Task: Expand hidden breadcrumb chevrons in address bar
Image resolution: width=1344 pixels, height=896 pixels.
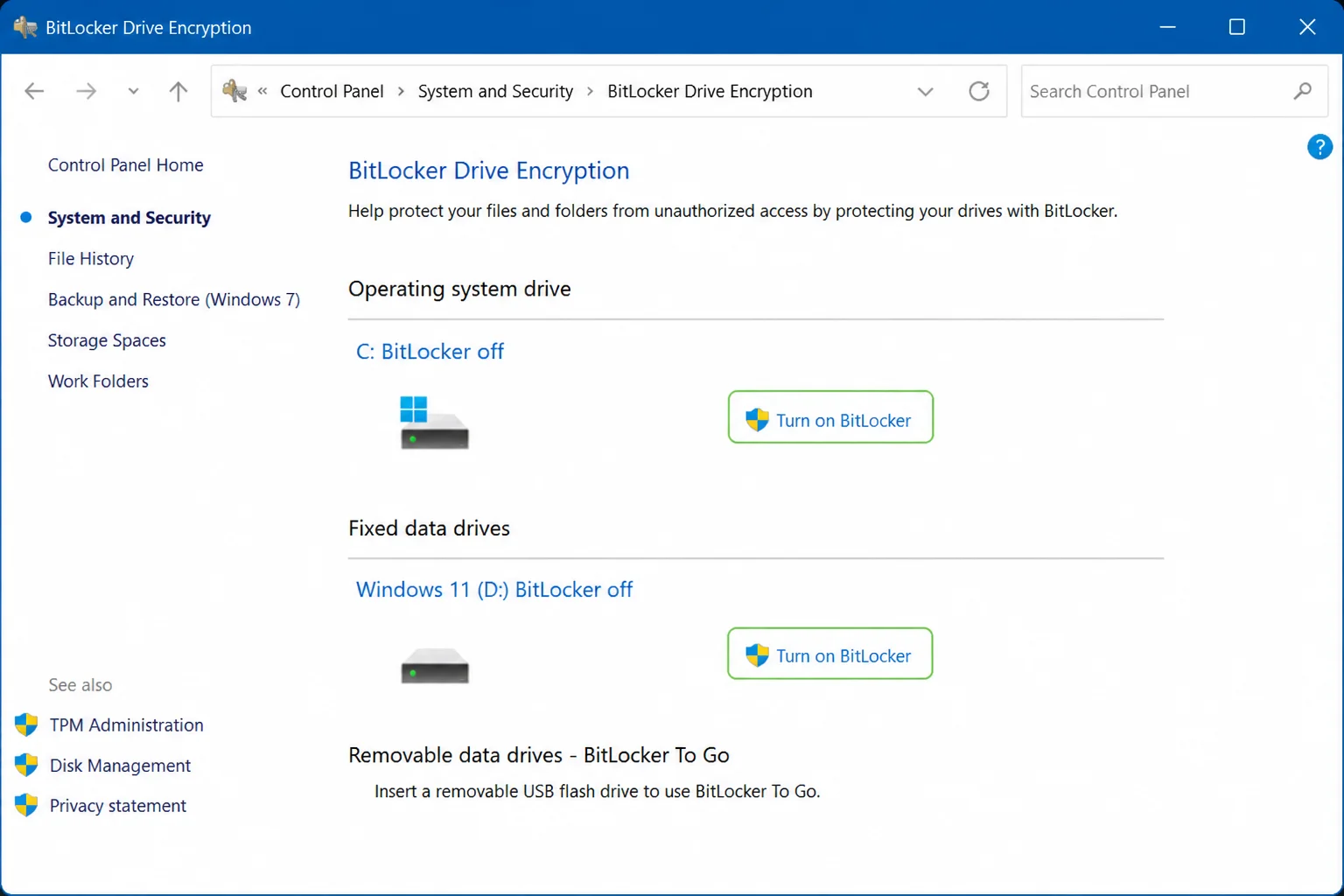Action: 262,91
